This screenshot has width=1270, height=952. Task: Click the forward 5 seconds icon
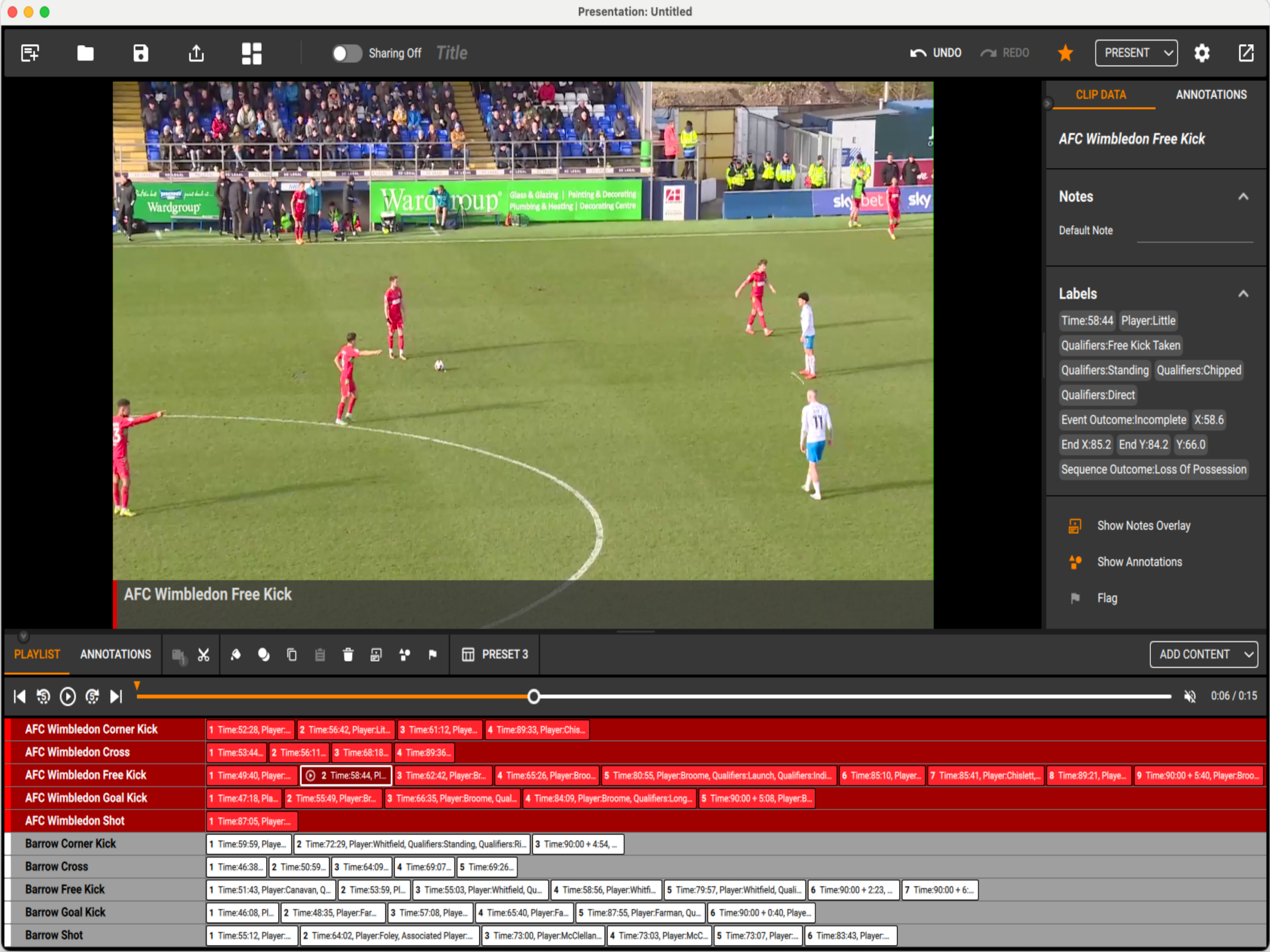pyautogui.click(x=92, y=696)
